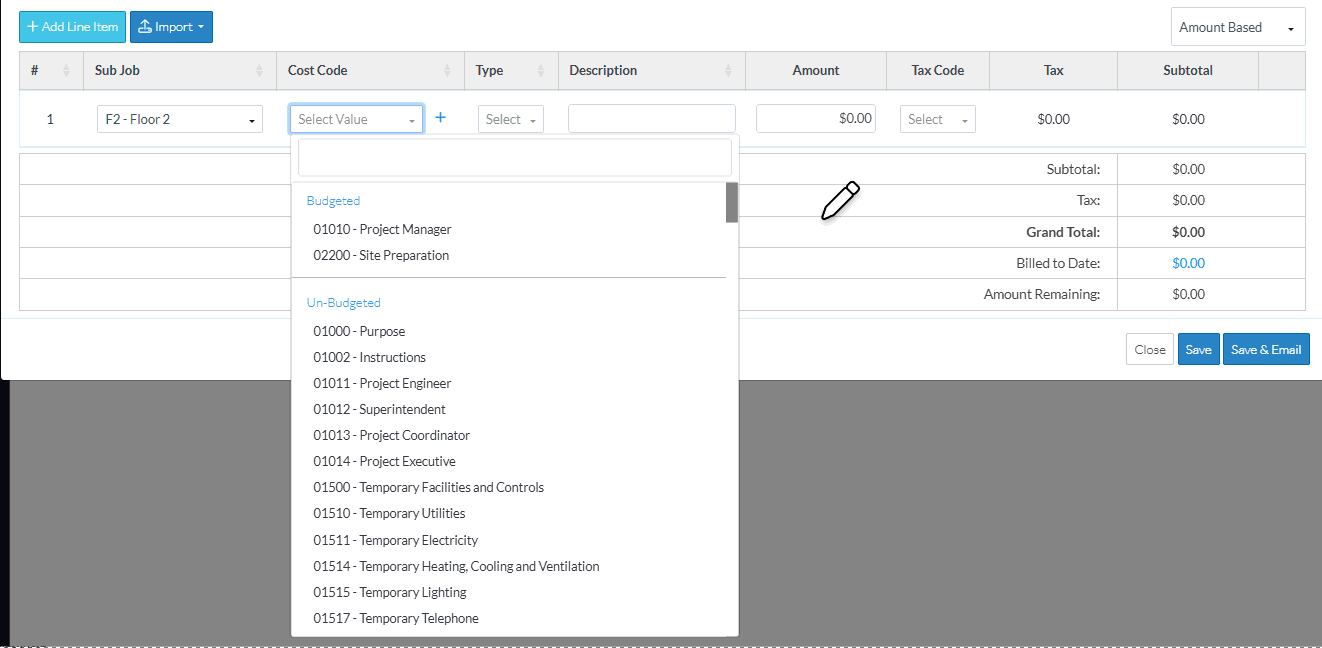This screenshot has height=648, width=1322.
Task: Select 02200 - Site Preparation option
Action: pos(381,255)
